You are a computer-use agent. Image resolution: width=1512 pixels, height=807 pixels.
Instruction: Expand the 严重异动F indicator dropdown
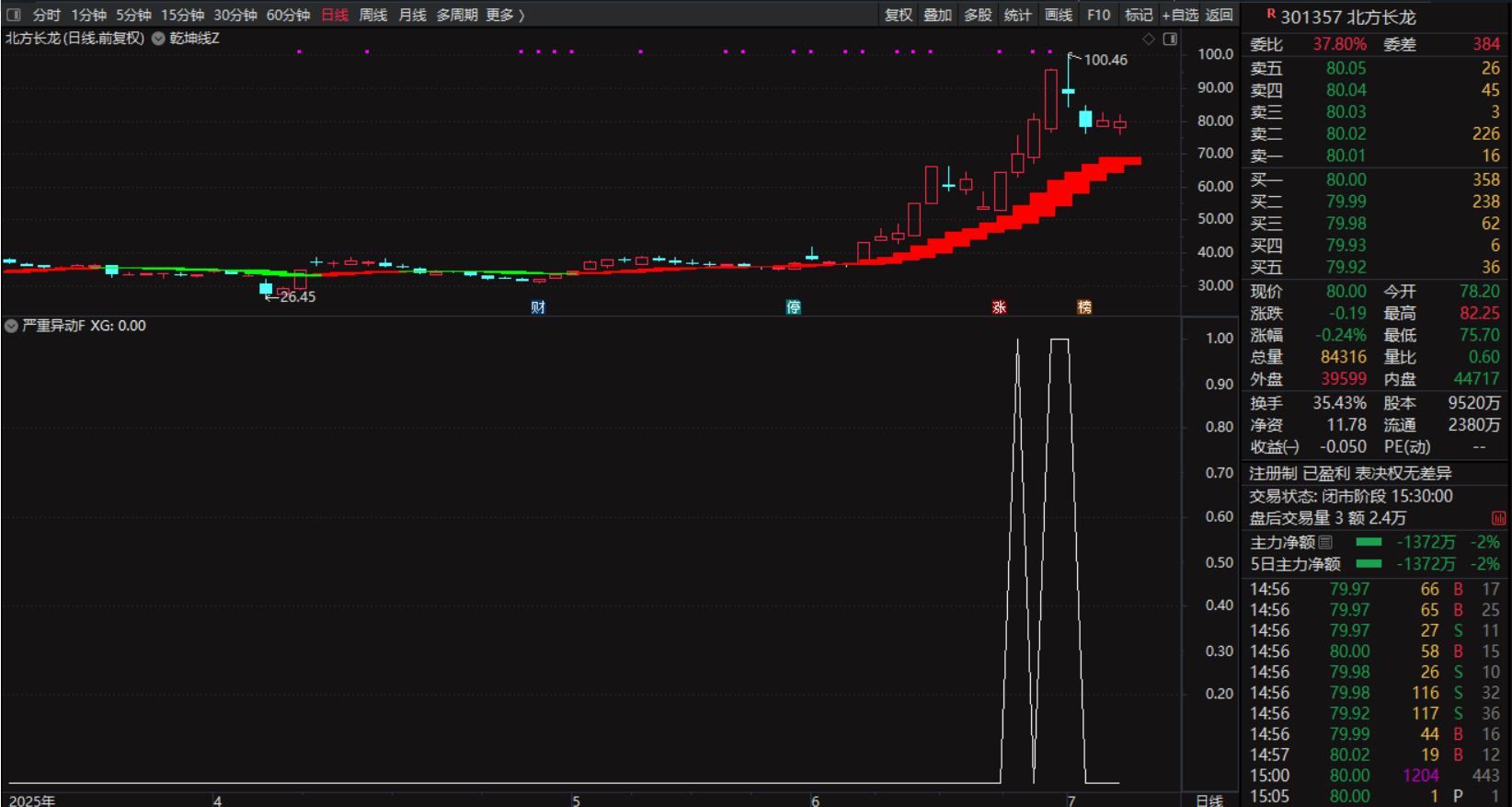pos(11,326)
